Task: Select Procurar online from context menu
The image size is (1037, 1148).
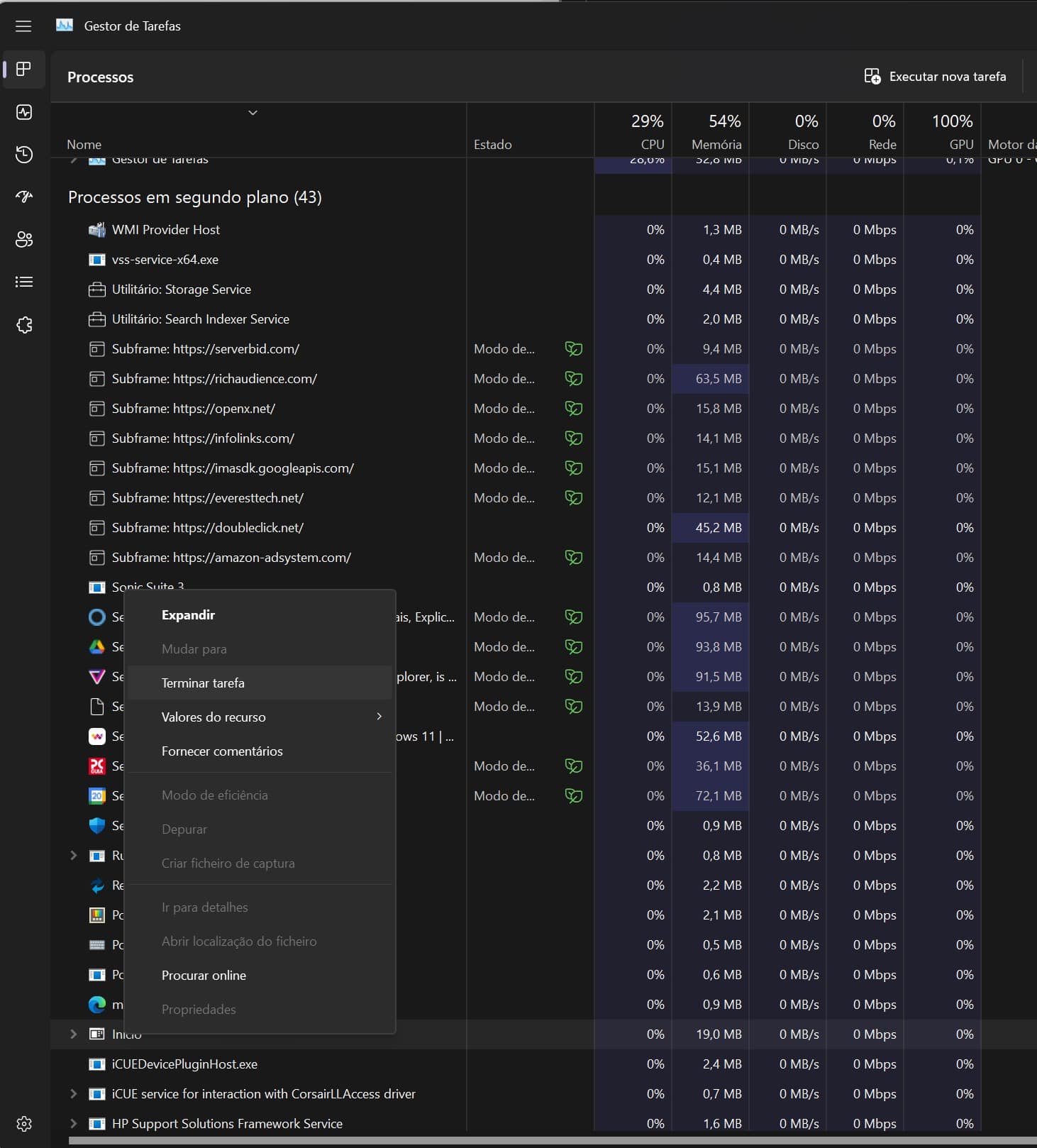Action: 204,976
